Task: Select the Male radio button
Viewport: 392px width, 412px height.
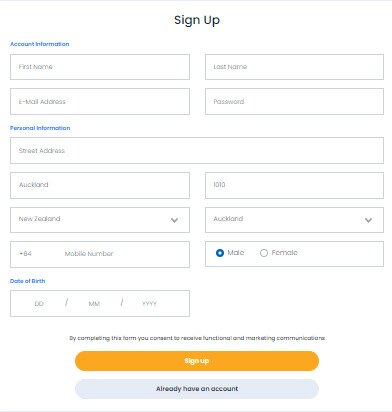Action: tap(220, 253)
